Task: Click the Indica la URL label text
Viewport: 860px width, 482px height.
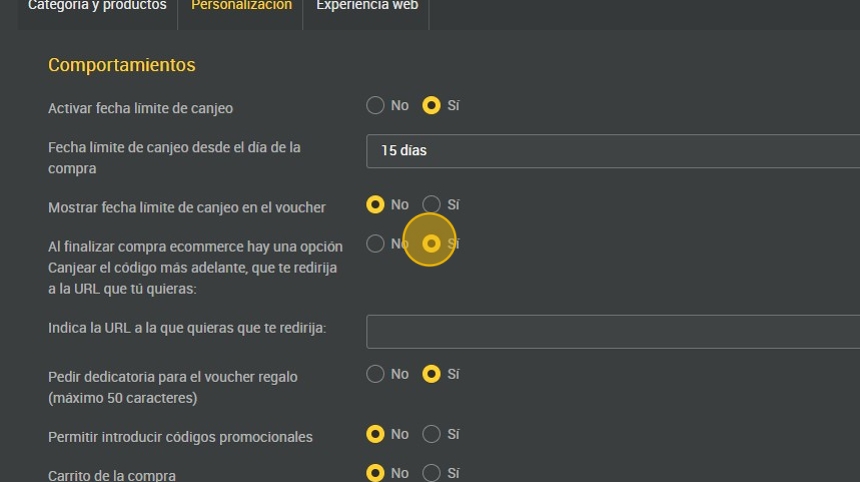Action: click(x=187, y=328)
